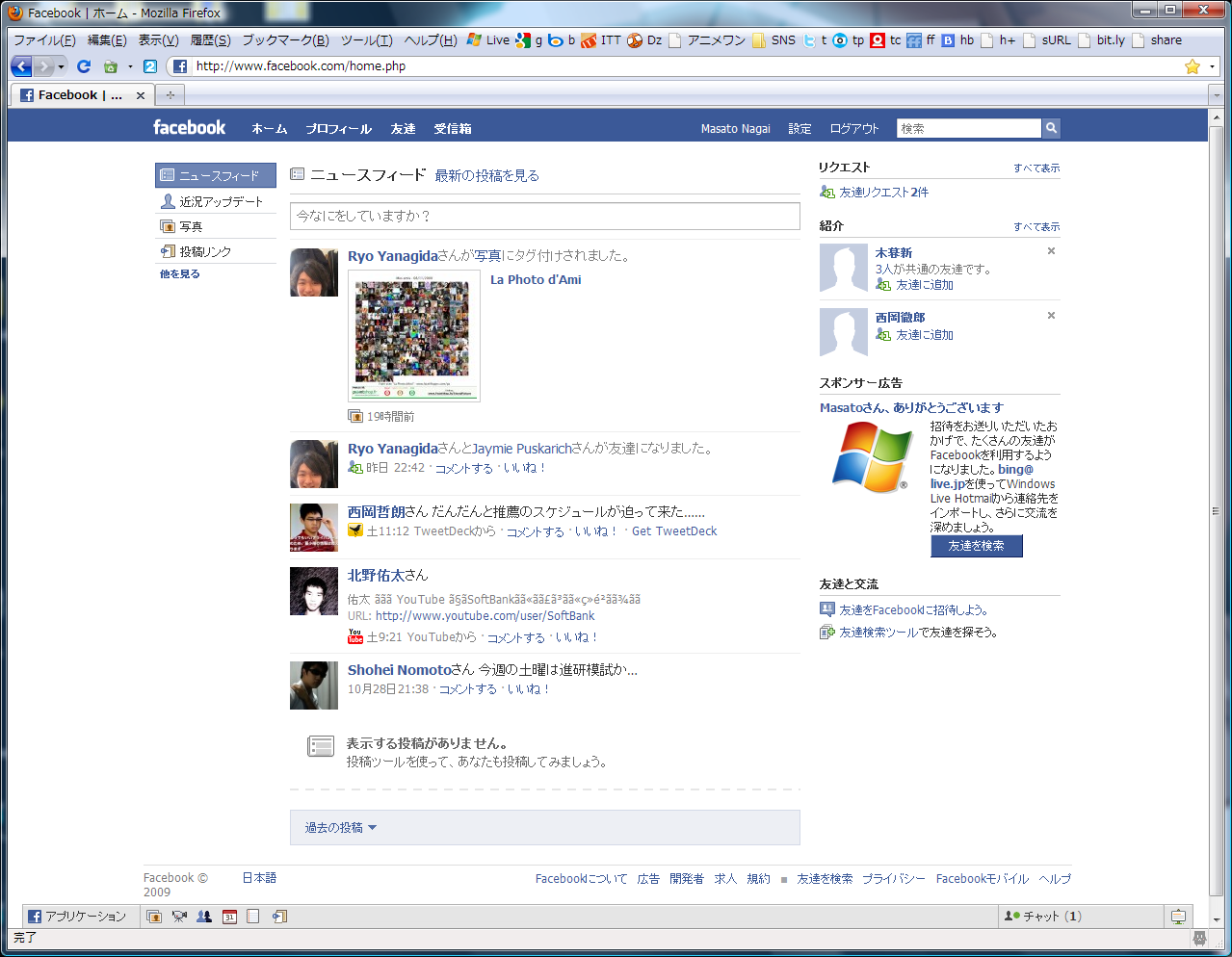Image resolution: width=1232 pixels, height=957 pixels.
Task: Dismiss the 木春新 friend suggestion
Action: pos(1051,251)
